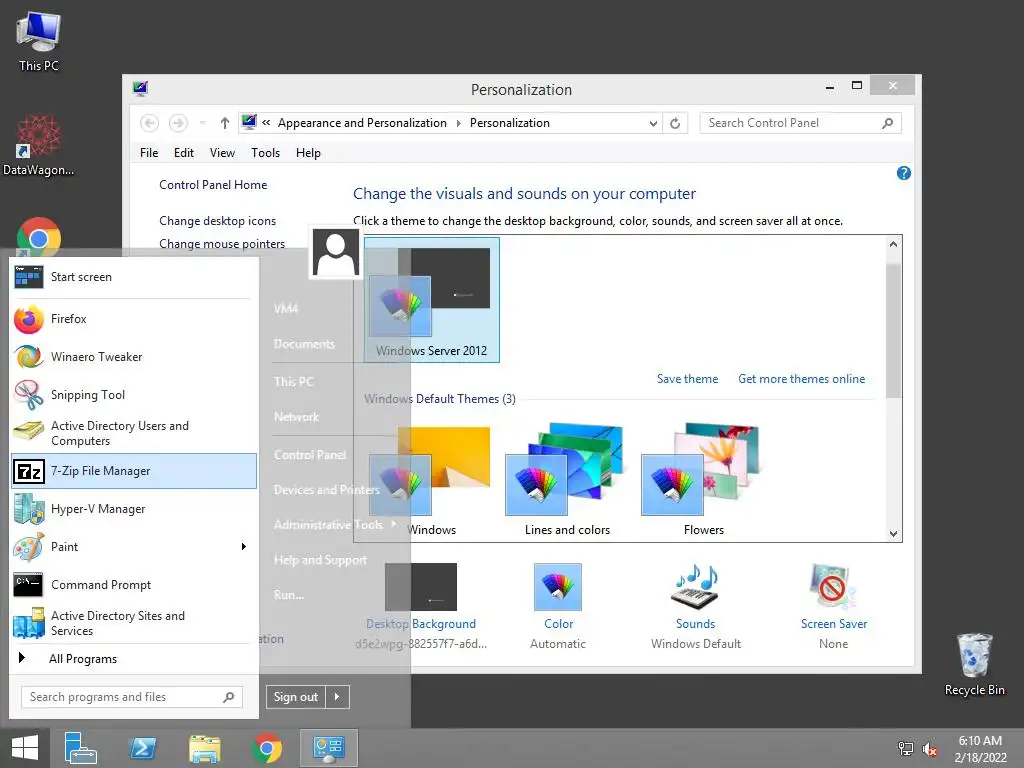Open the Sign out options arrow

pos(337,697)
